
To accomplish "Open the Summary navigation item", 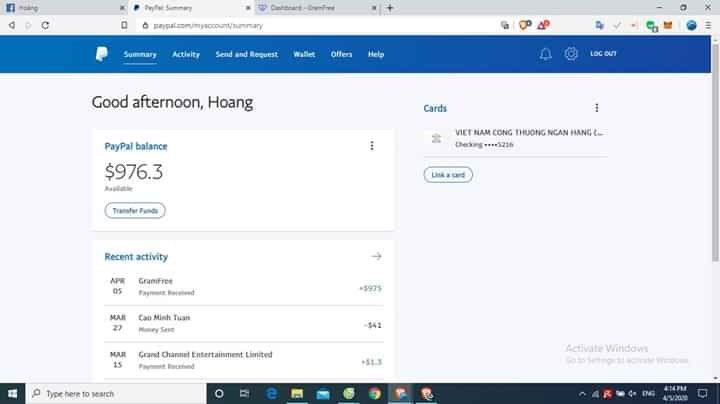I will click(140, 54).
